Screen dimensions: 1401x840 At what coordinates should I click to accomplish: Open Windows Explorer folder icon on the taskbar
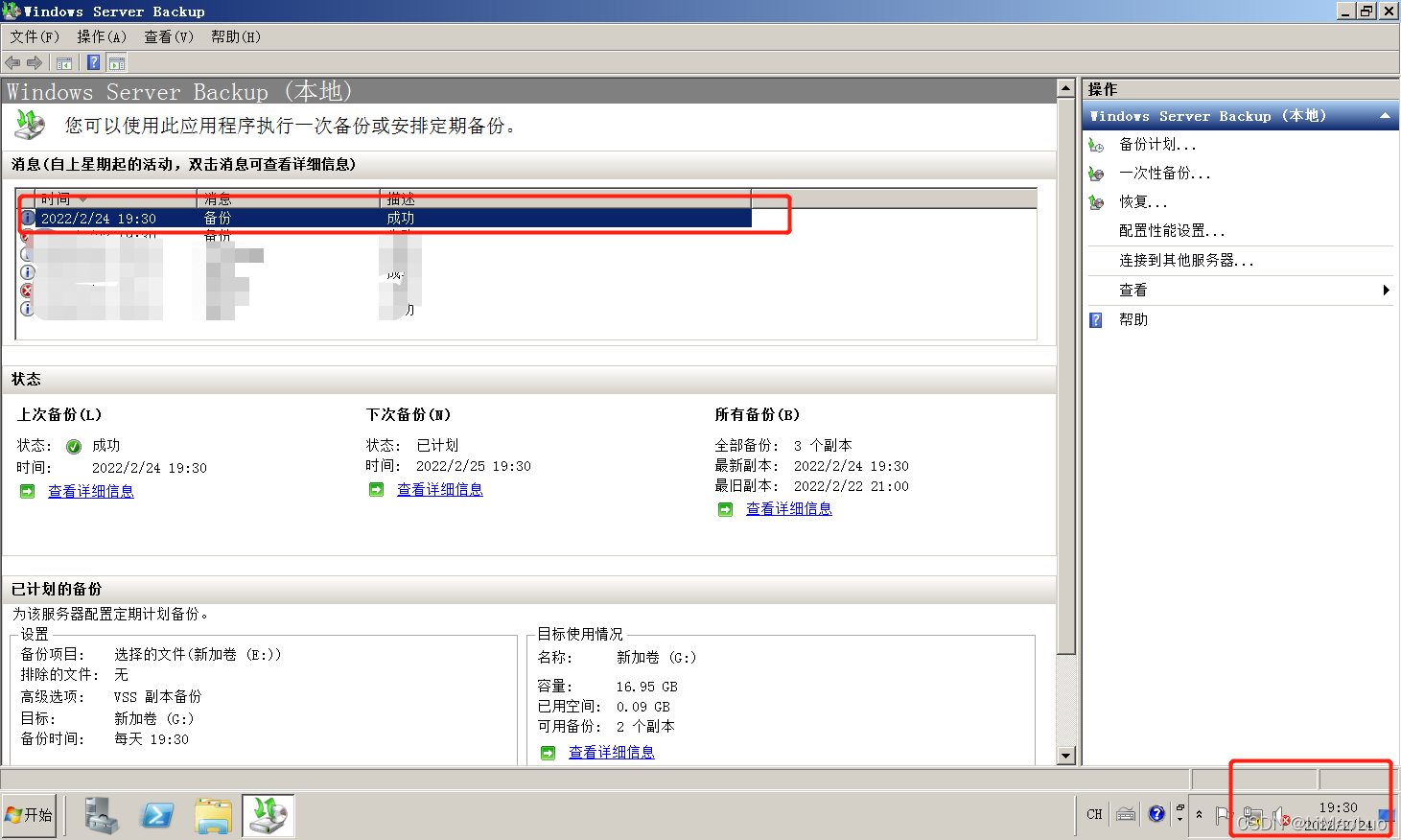(x=213, y=815)
